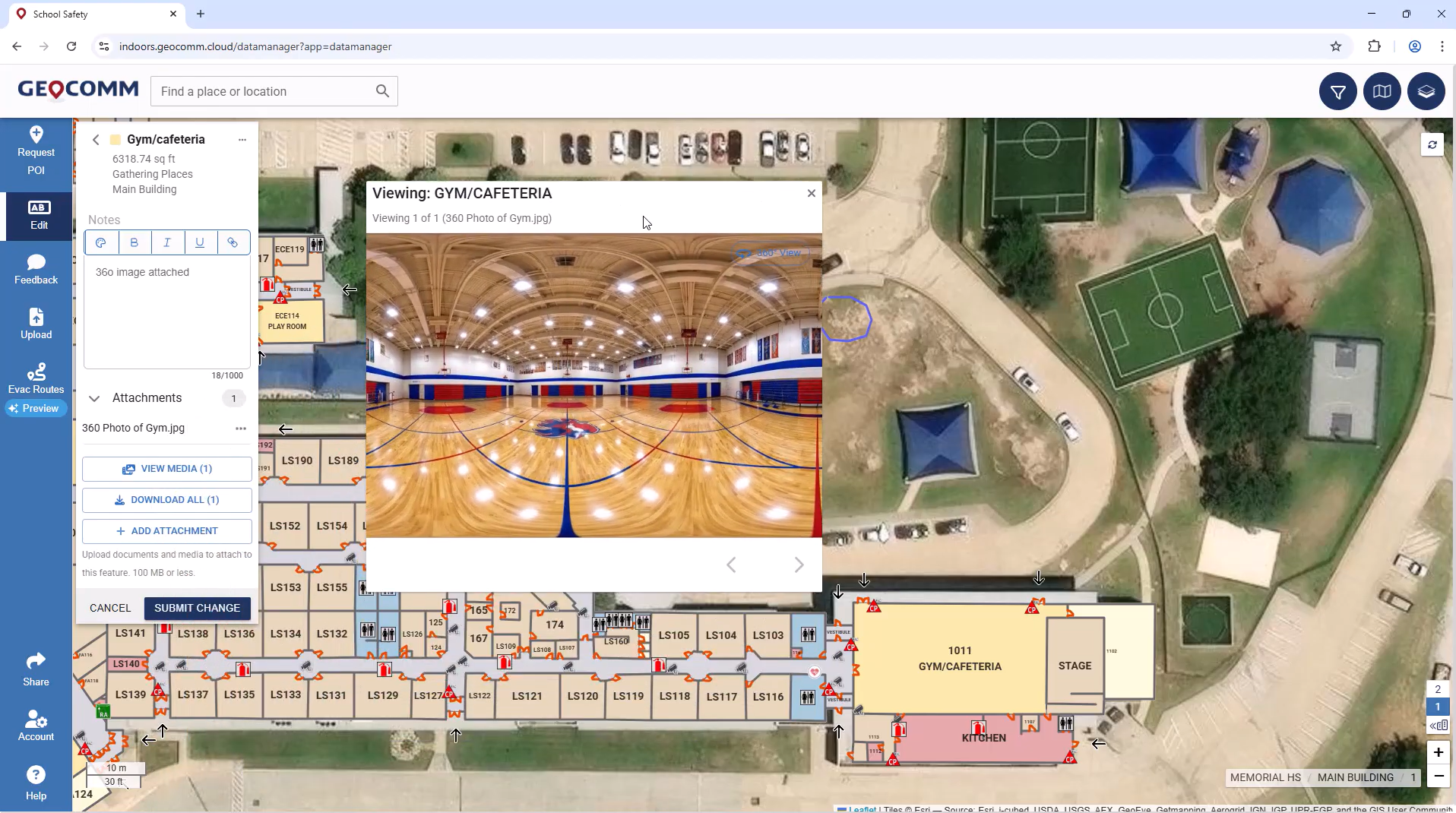Go back from Gym/cafeteria details
This screenshot has width=1456, height=813.
point(96,140)
